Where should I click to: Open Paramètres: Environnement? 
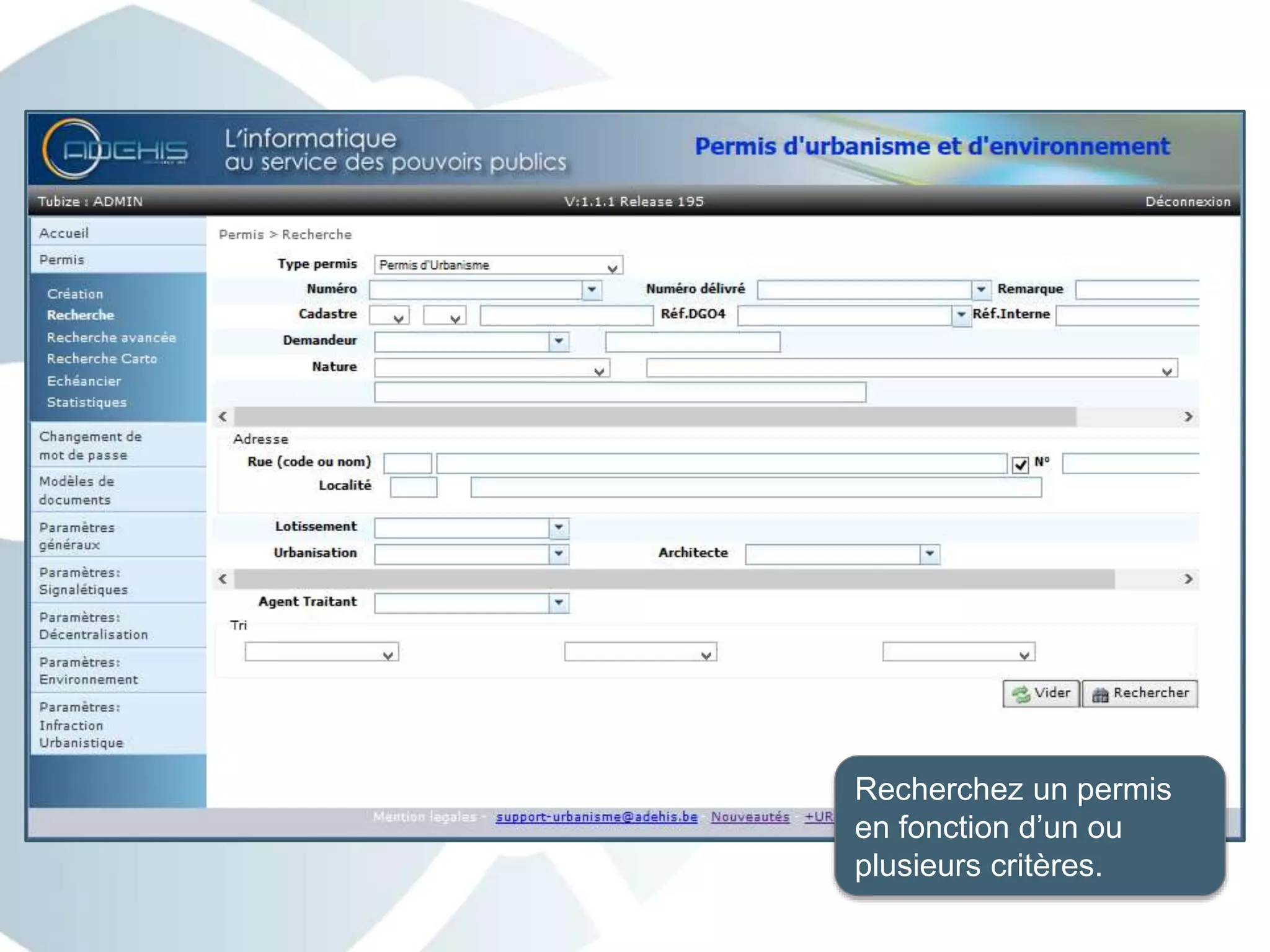pos(118,671)
